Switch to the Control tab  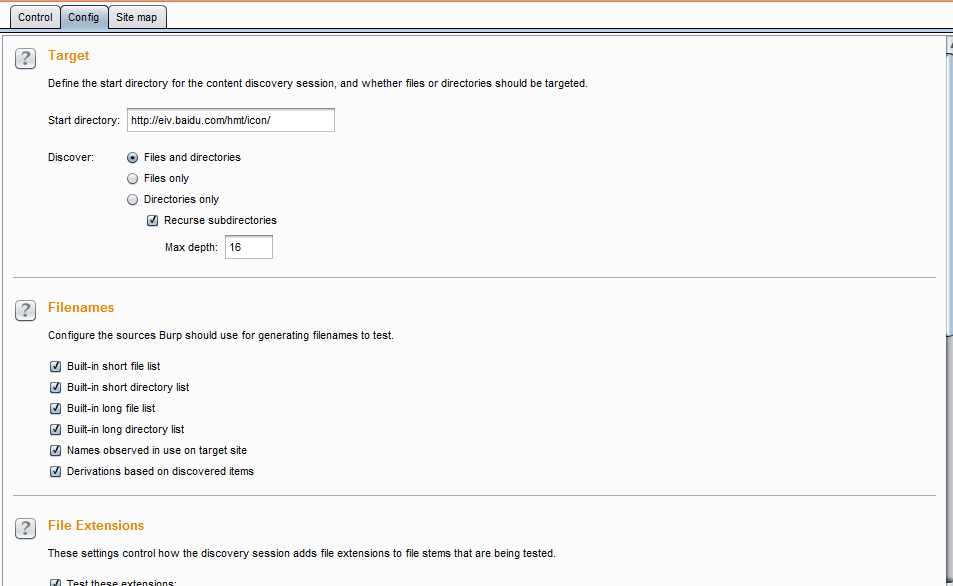[x=35, y=17]
